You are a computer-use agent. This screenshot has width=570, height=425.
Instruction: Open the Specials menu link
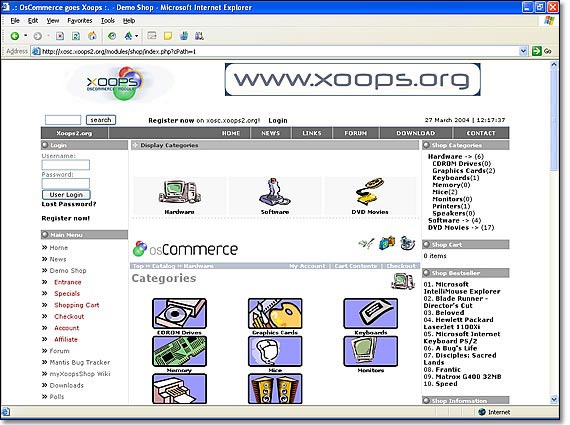point(67,294)
